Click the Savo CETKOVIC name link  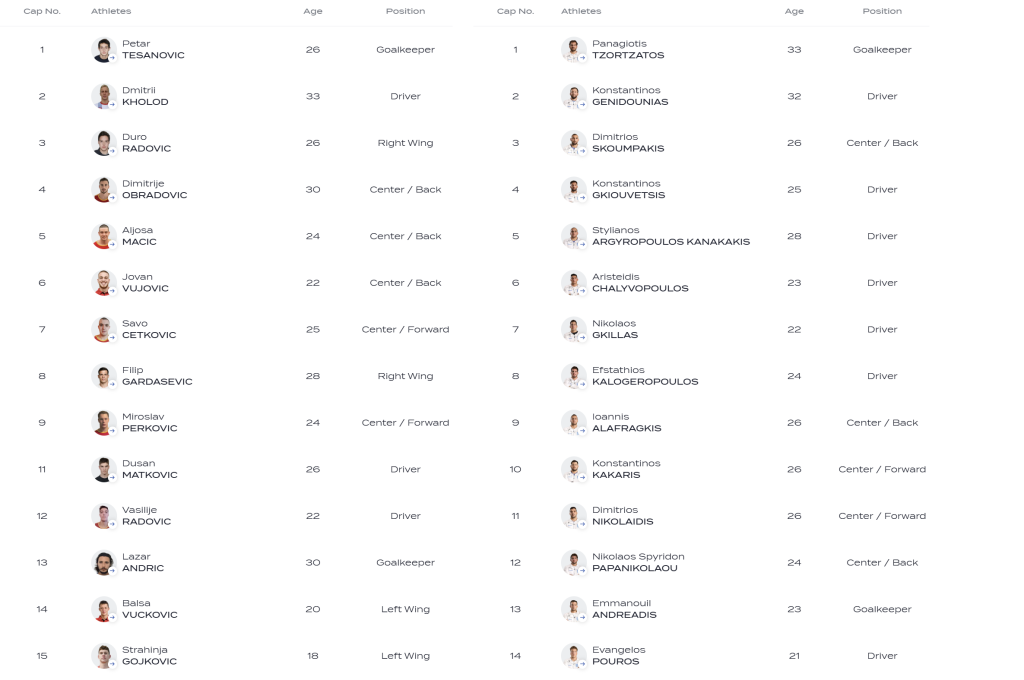tap(149, 329)
